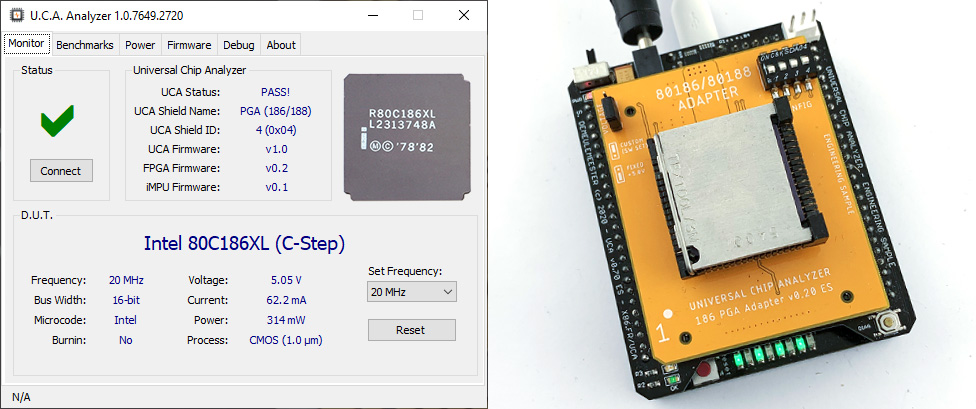
Task: Click the R80C186XL chip image
Action: click(x=407, y=137)
